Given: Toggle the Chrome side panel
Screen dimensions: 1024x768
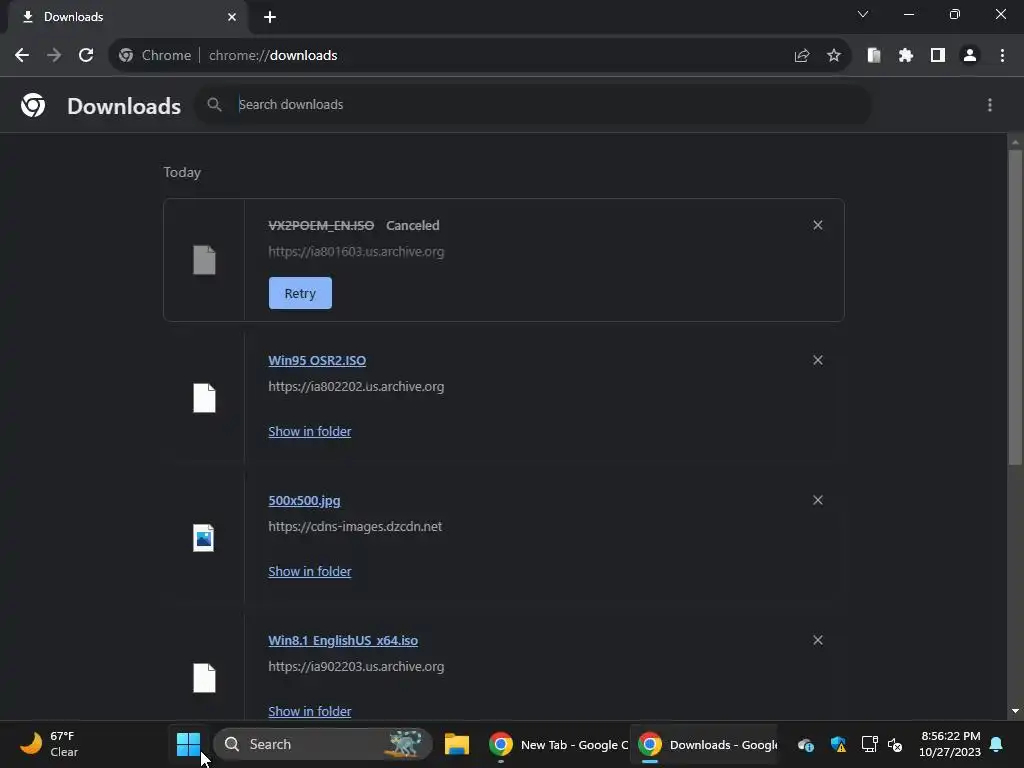Looking at the screenshot, I should click(x=938, y=56).
